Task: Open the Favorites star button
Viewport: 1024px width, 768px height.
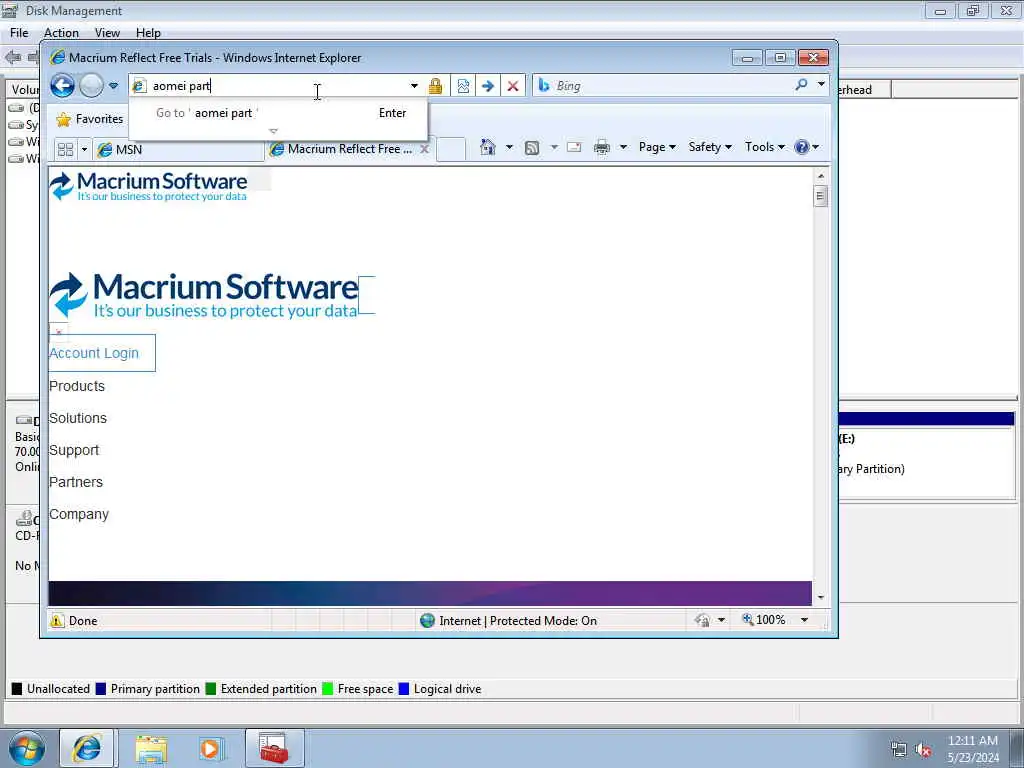Action: coord(90,119)
